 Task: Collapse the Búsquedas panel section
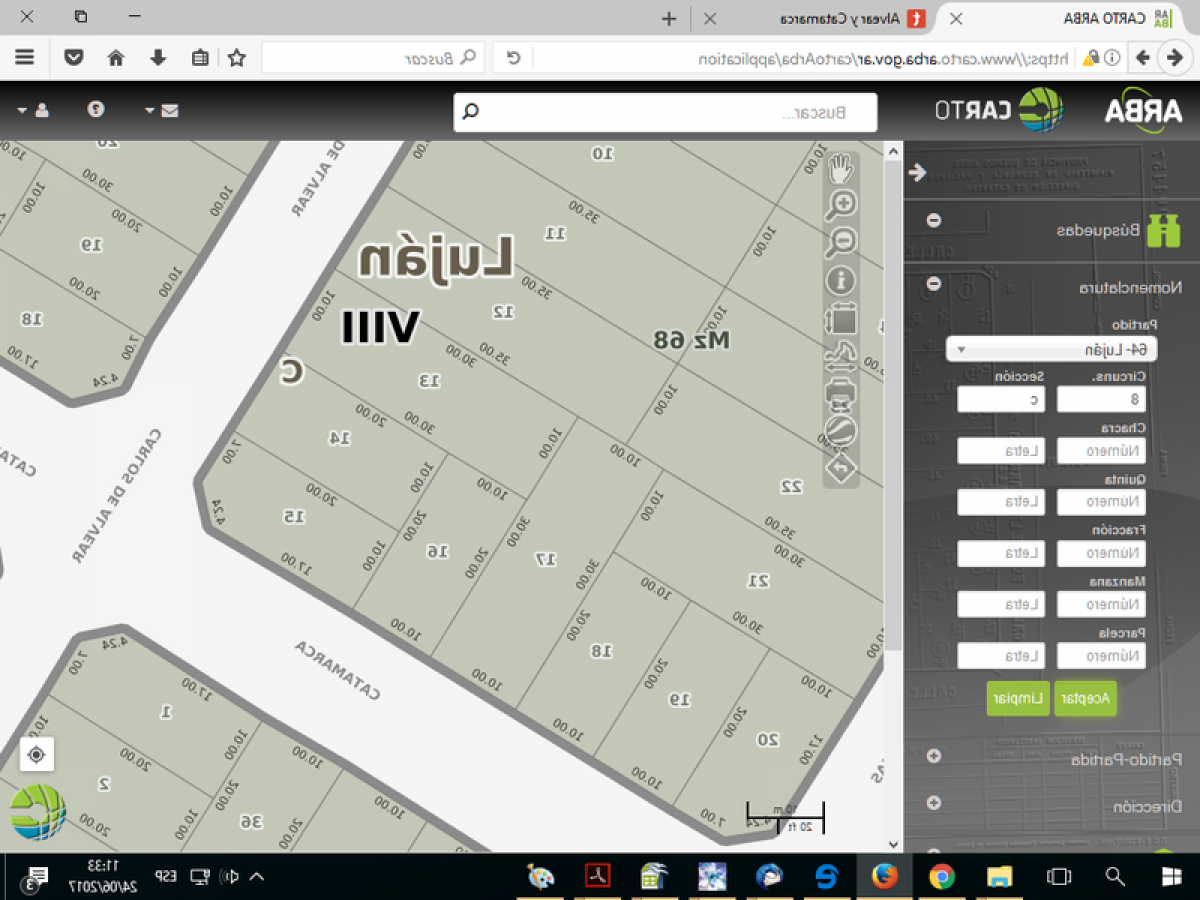pyautogui.click(x=934, y=219)
